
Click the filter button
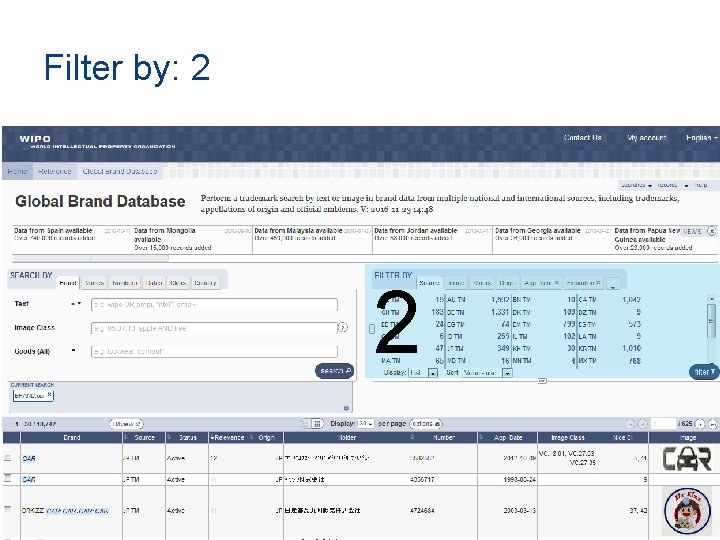tap(704, 372)
